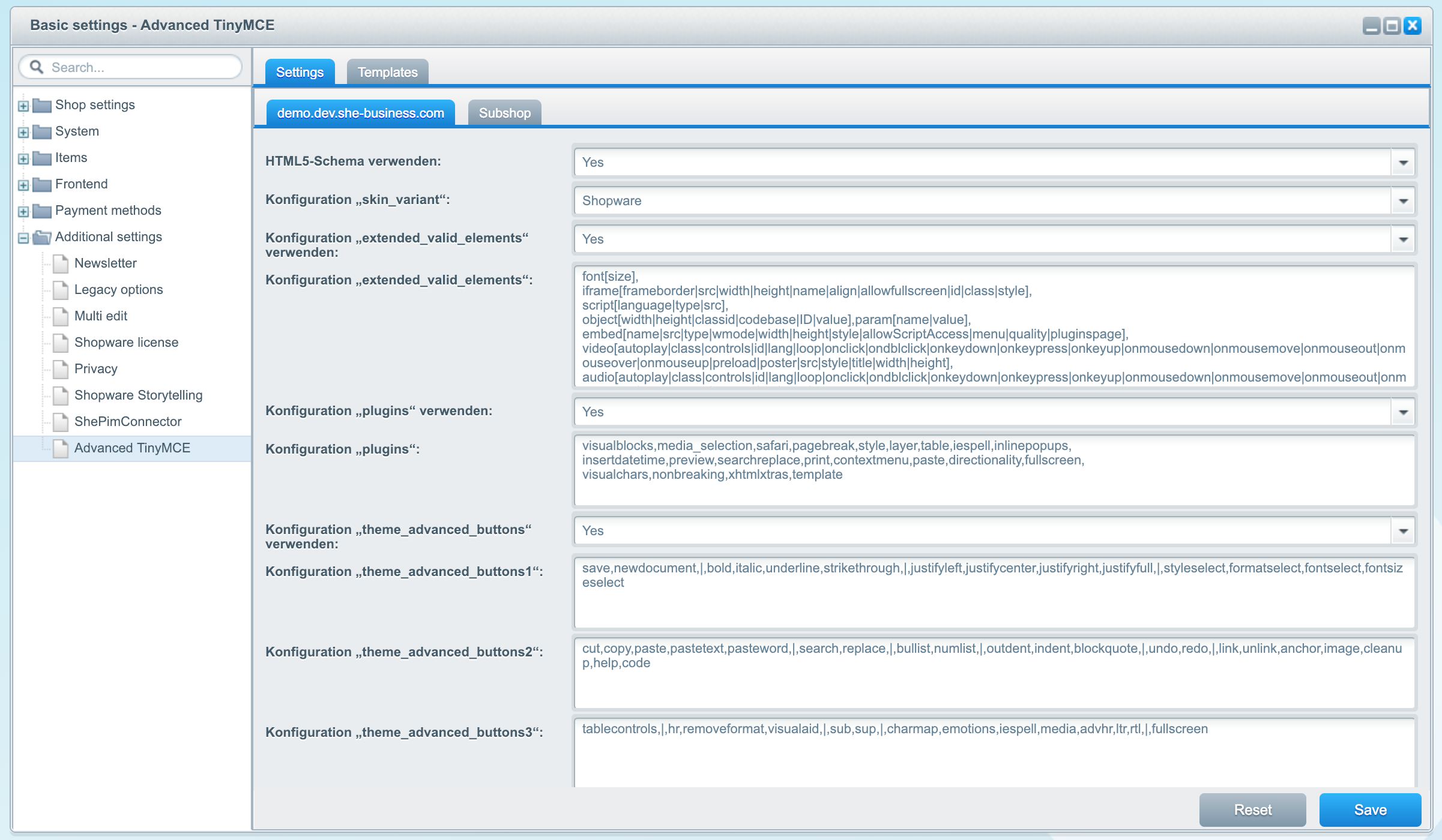The image size is (1442, 840).
Task: Click the theme_advanced_buttons2 text area
Action: click(995, 673)
